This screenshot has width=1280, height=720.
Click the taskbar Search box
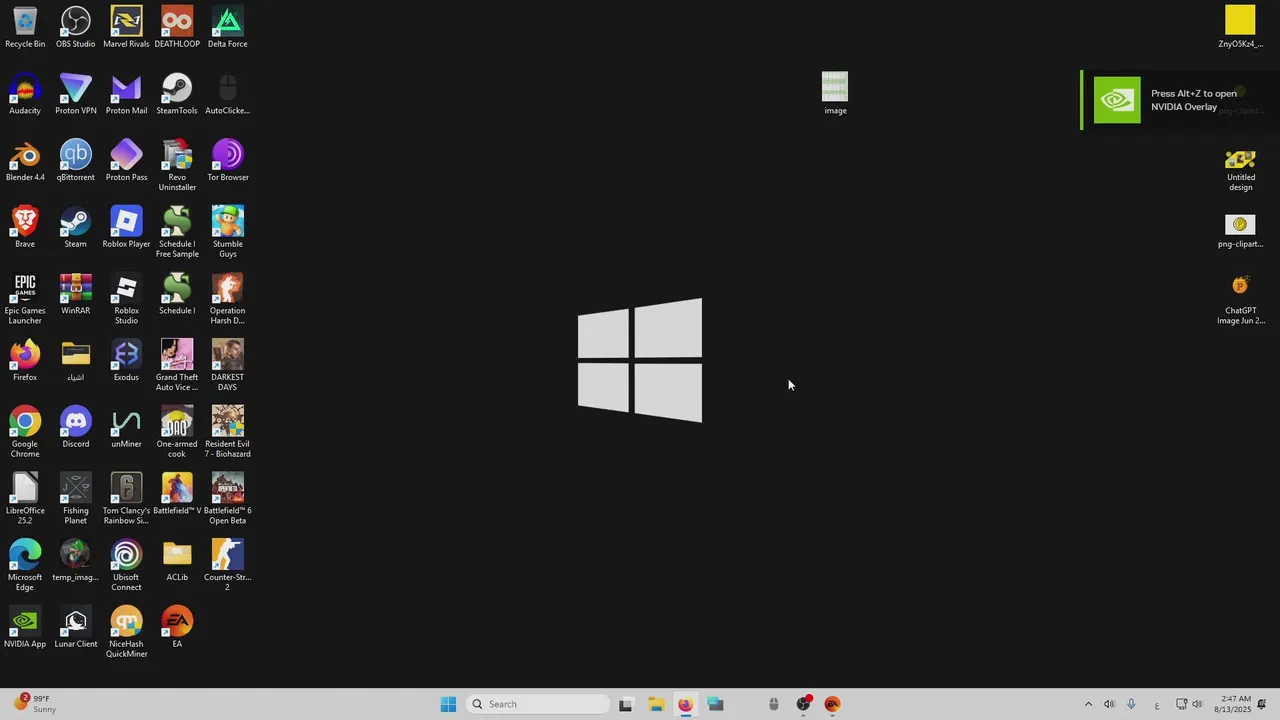pyautogui.click(x=538, y=704)
